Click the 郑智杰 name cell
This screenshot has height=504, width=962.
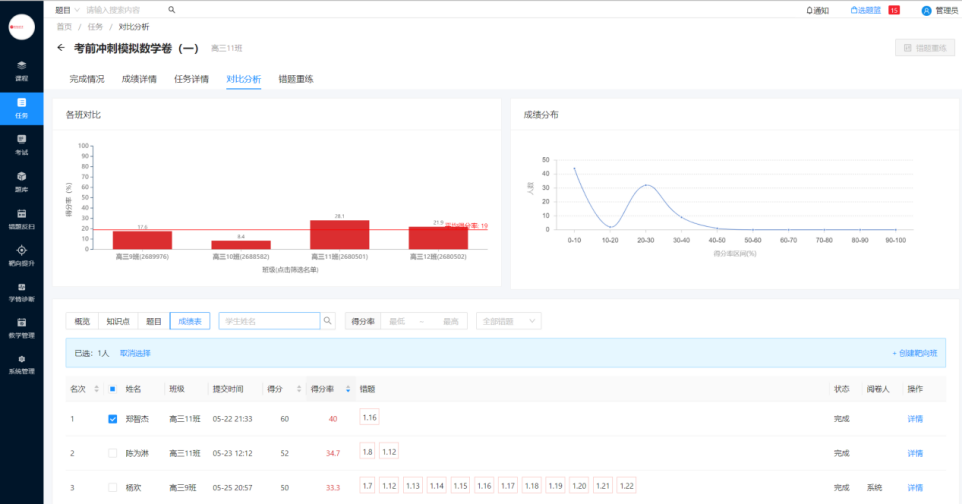point(137,419)
